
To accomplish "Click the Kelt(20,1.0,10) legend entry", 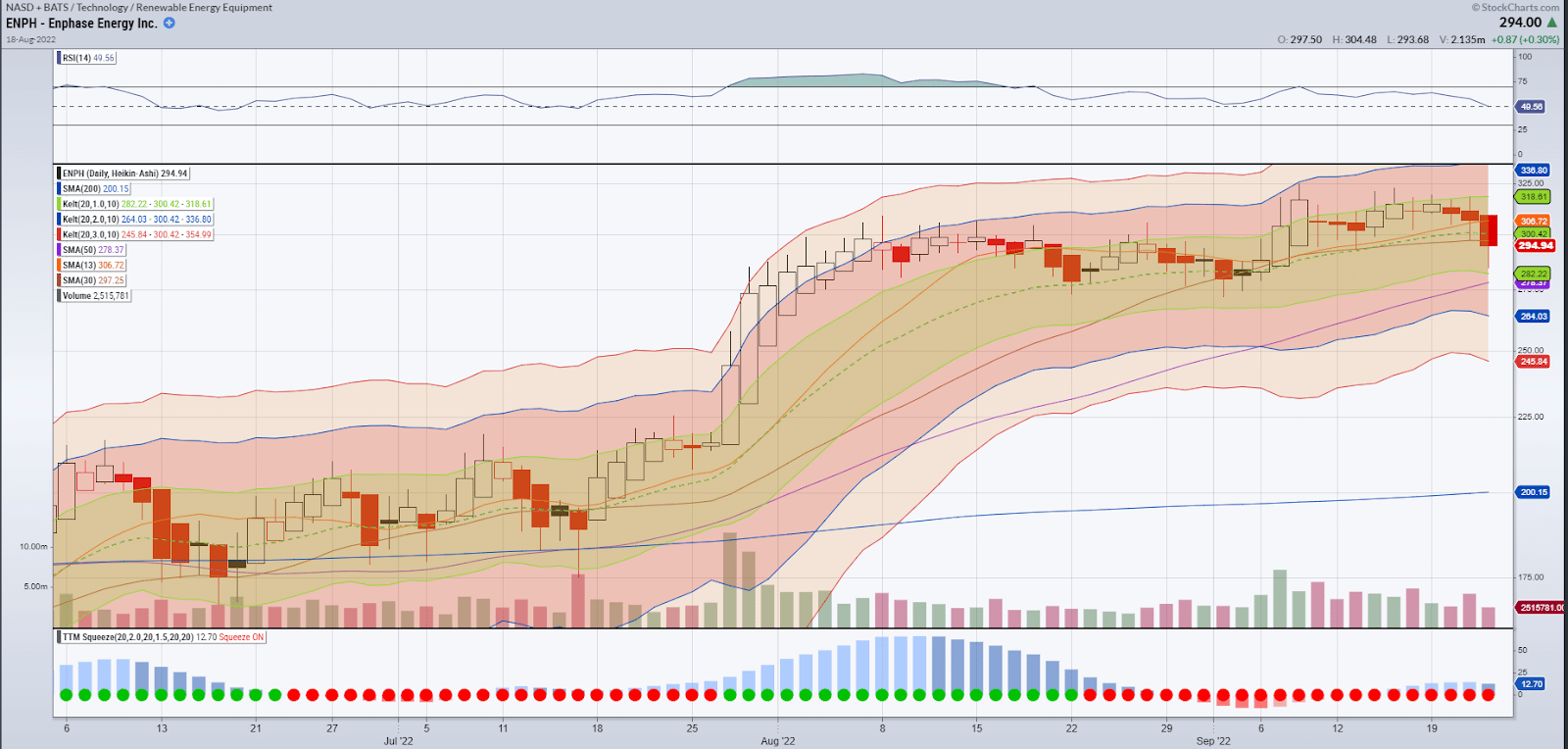I will pyautogui.click(x=134, y=204).
